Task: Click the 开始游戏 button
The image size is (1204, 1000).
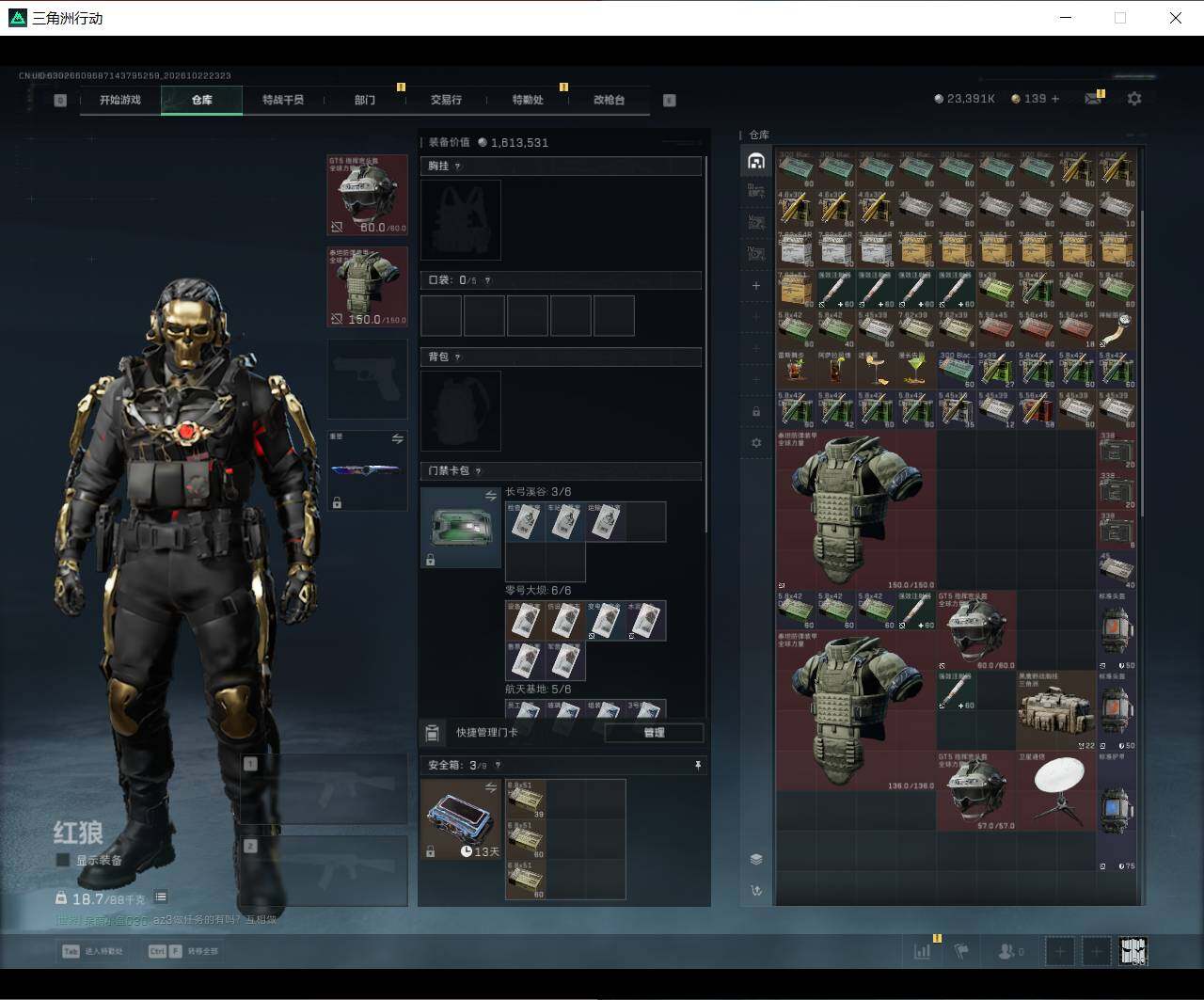Action: 120,100
